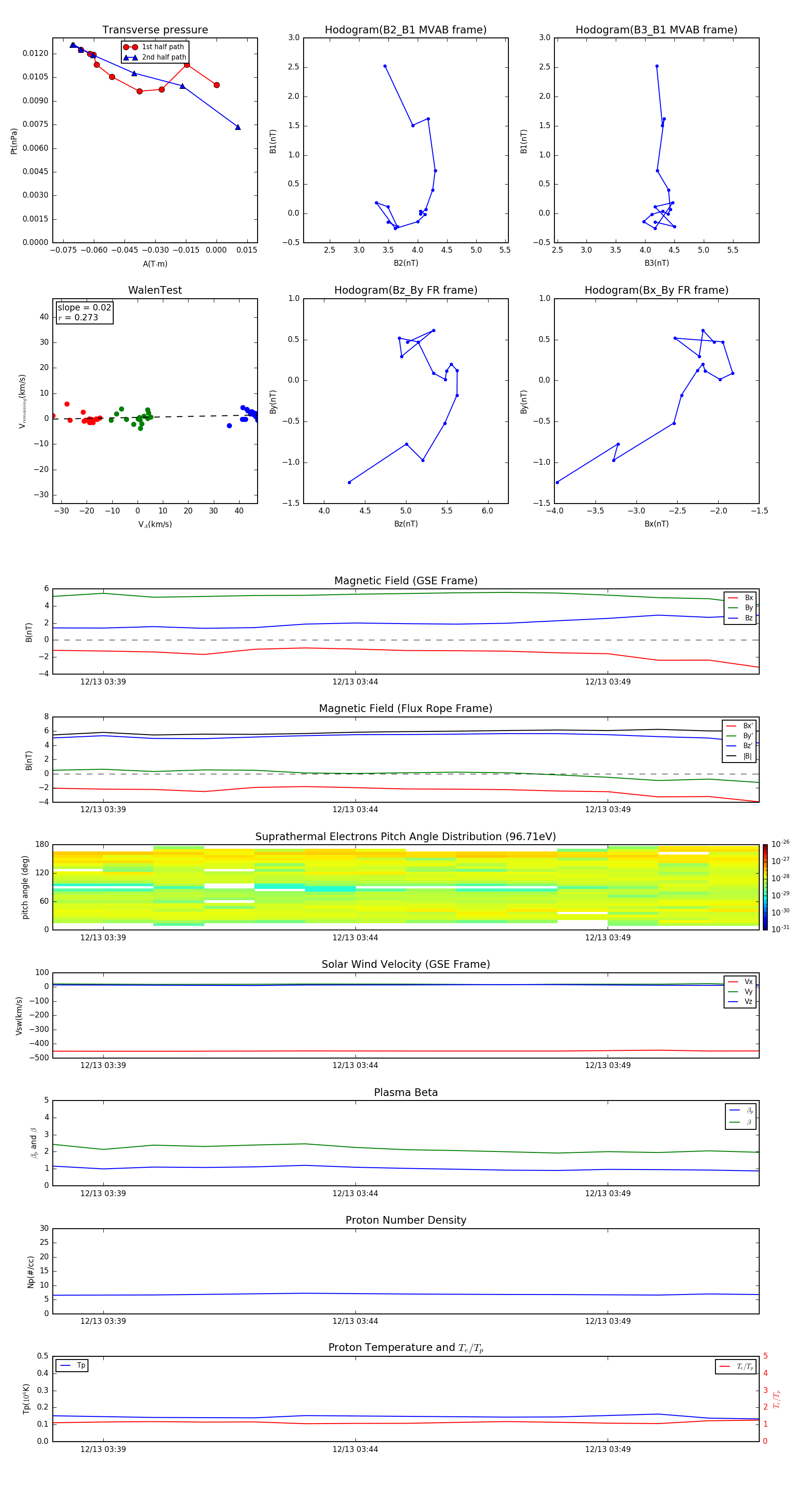The width and height of the screenshot is (812, 1489).
Task: Click the 'slope = 0.02' annotation
Action: 84,308
